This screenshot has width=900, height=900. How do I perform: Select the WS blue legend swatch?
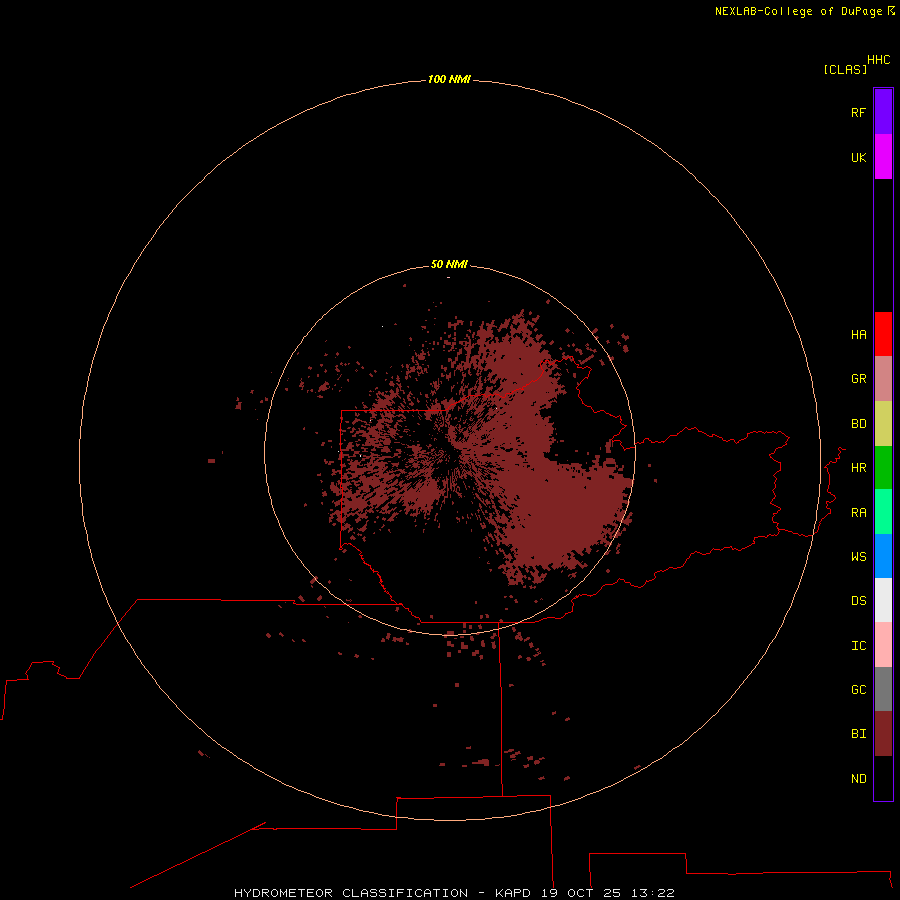click(x=883, y=556)
